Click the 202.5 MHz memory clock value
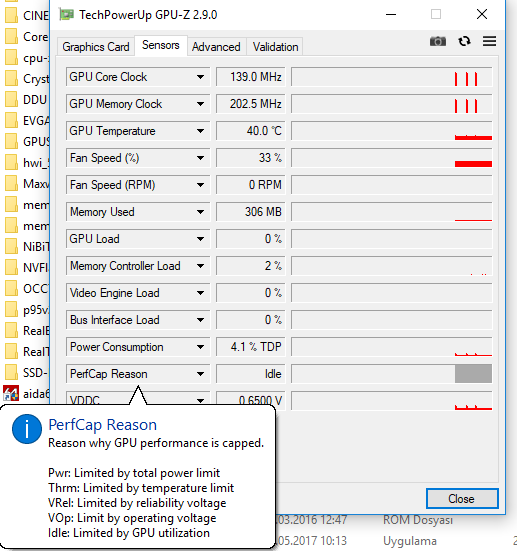The image size is (517, 551). 251,104
